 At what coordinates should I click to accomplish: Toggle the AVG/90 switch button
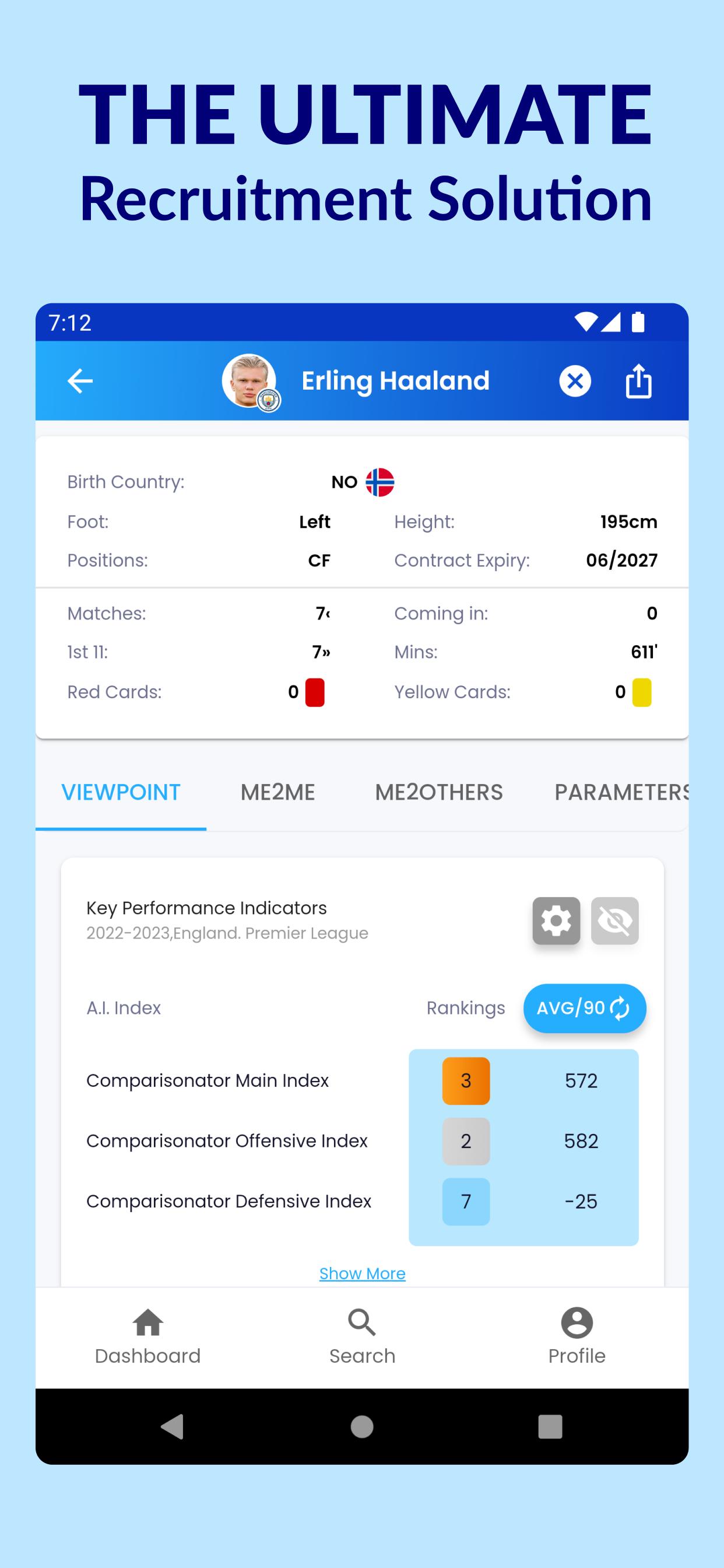coord(584,1008)
